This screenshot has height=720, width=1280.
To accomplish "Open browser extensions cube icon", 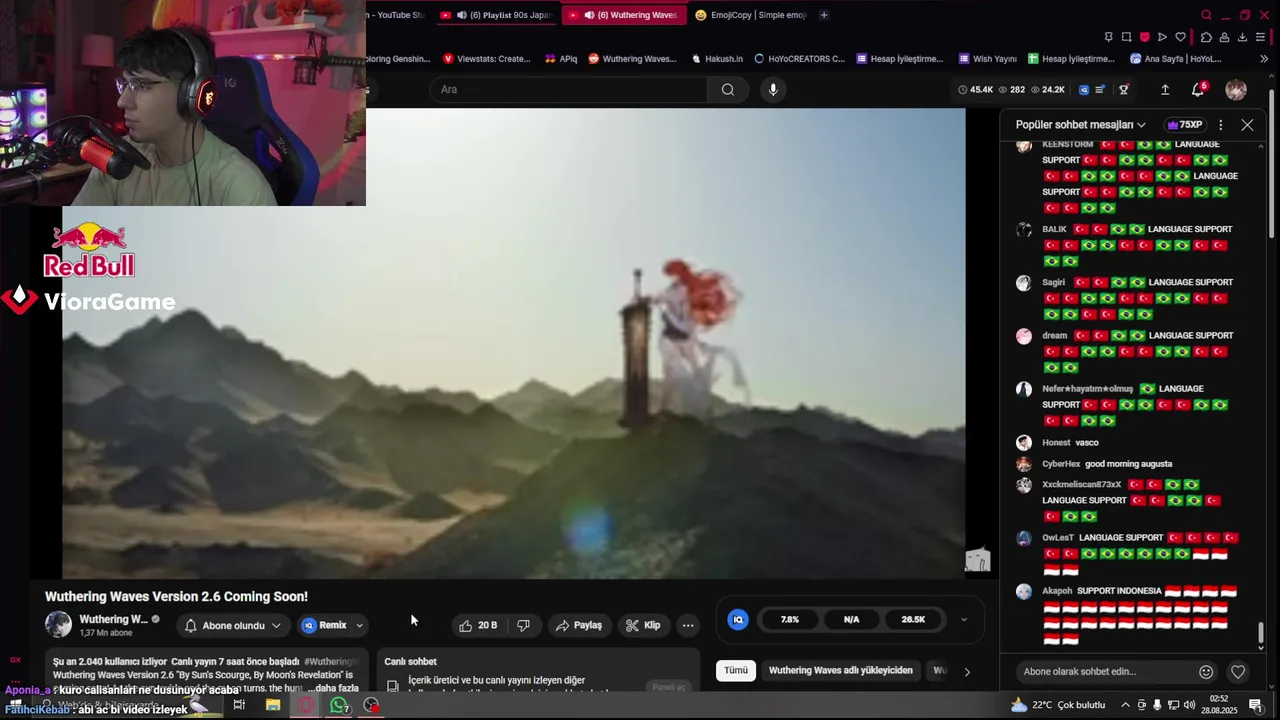I will (x=1206, y=37).
